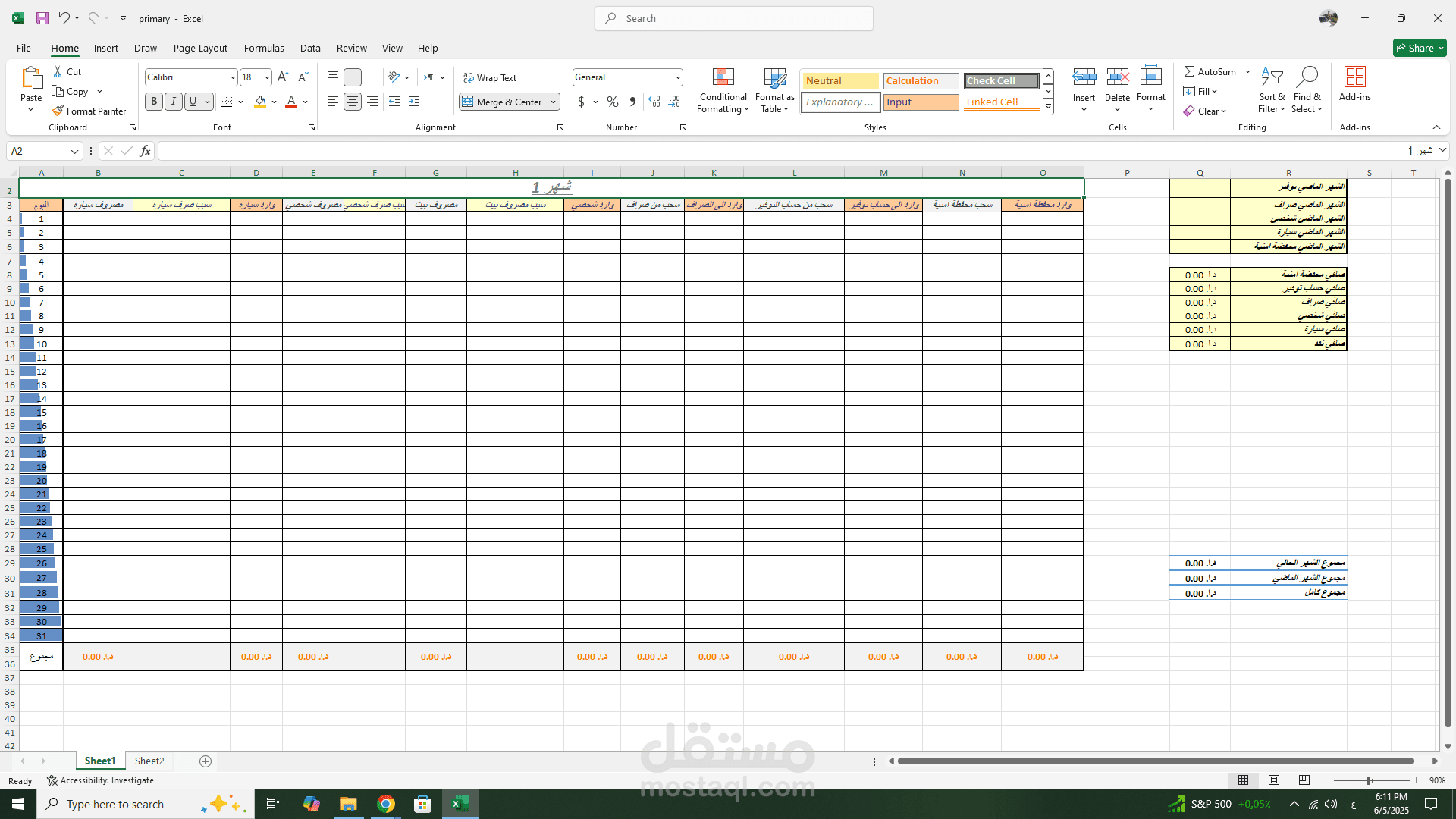
Task: Decrease font size with the smaller A icon
Action: (x=303, y=77)
